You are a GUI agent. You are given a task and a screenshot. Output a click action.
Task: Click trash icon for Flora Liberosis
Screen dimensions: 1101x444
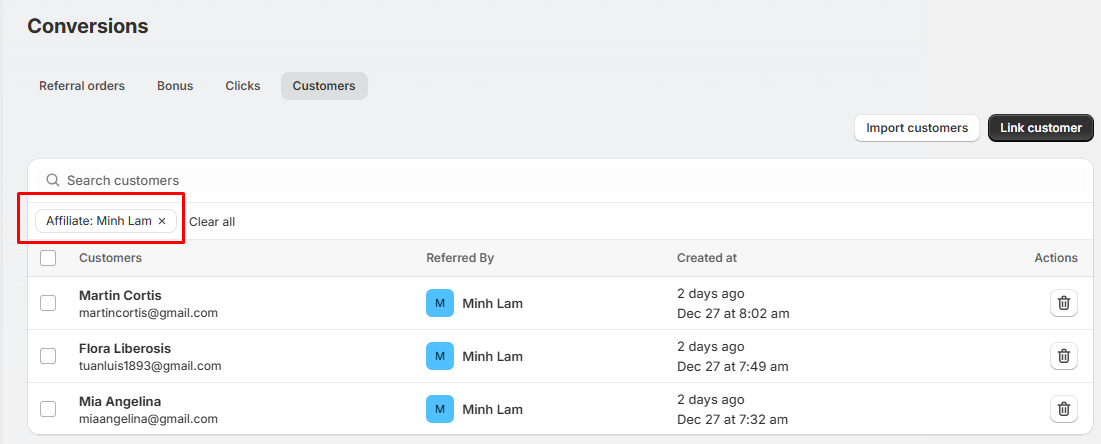coord(1063,356)
